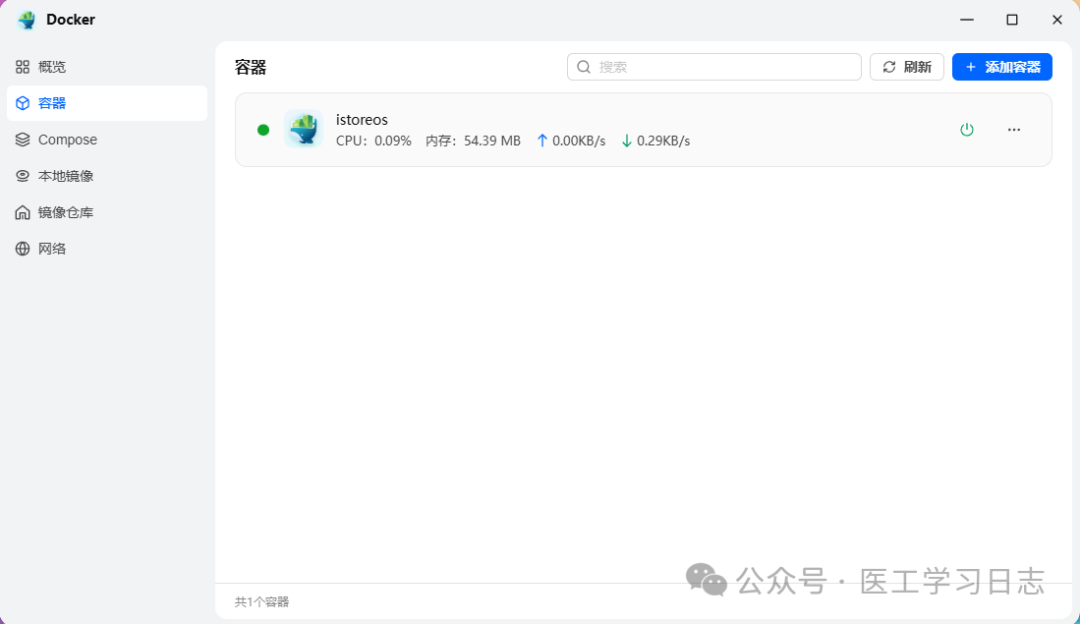Select the istoreos container name

[361, 119]
